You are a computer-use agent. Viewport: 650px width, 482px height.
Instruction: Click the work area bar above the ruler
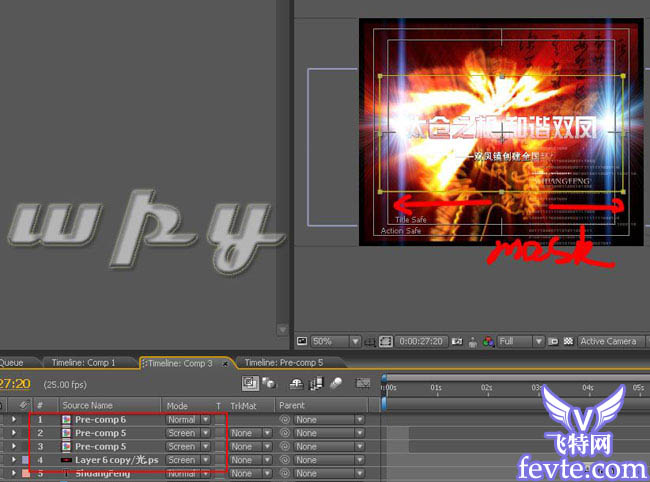click(516, 378)
